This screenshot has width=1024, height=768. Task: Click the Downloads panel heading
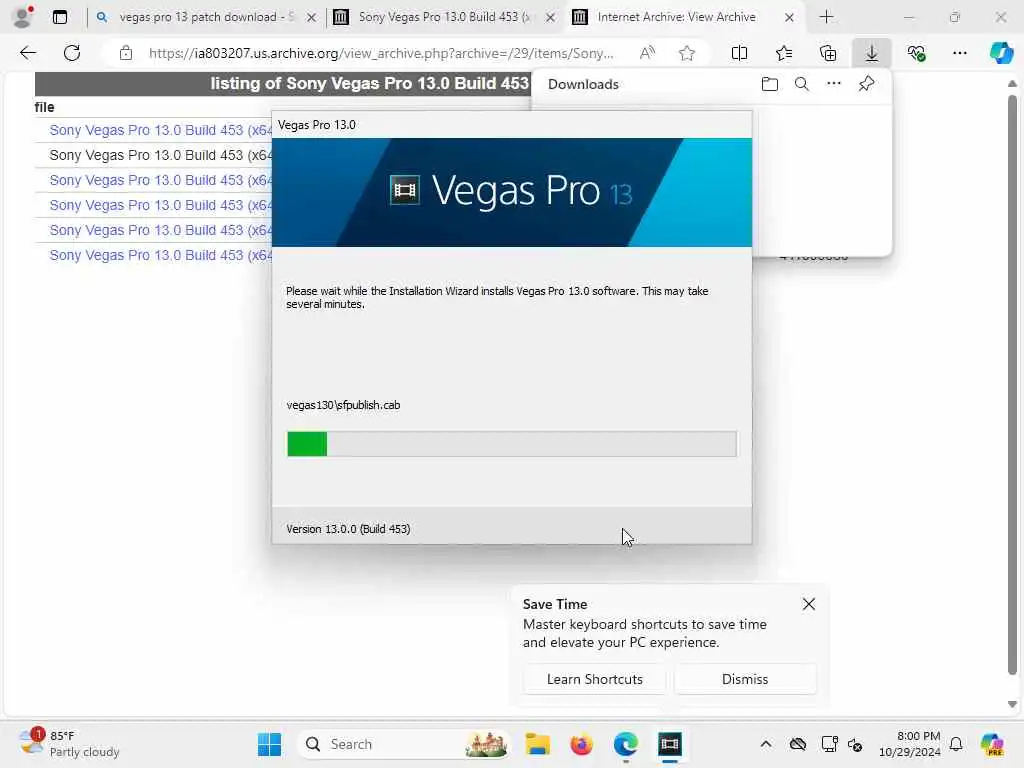(583, 84)
